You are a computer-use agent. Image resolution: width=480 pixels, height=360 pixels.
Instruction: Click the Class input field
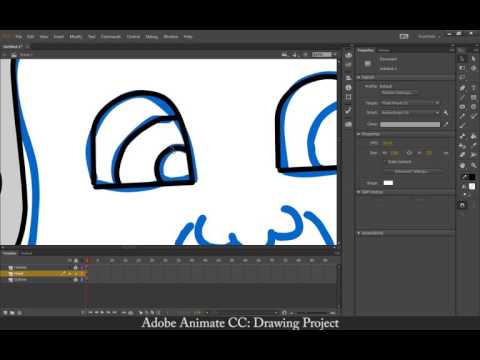point(410,124)
